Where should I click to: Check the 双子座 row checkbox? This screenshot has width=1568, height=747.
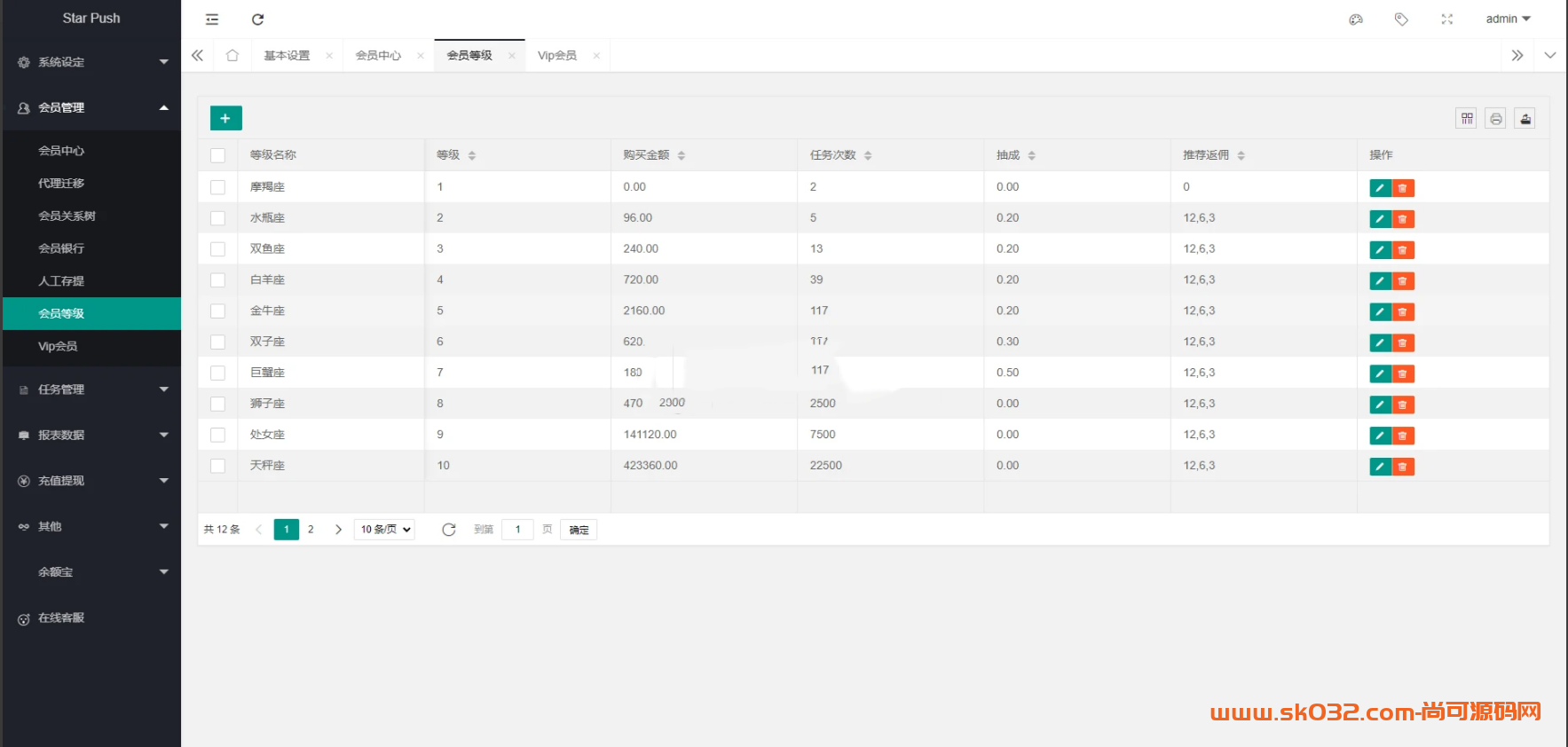pyautogui.click(x=217, y=342)
